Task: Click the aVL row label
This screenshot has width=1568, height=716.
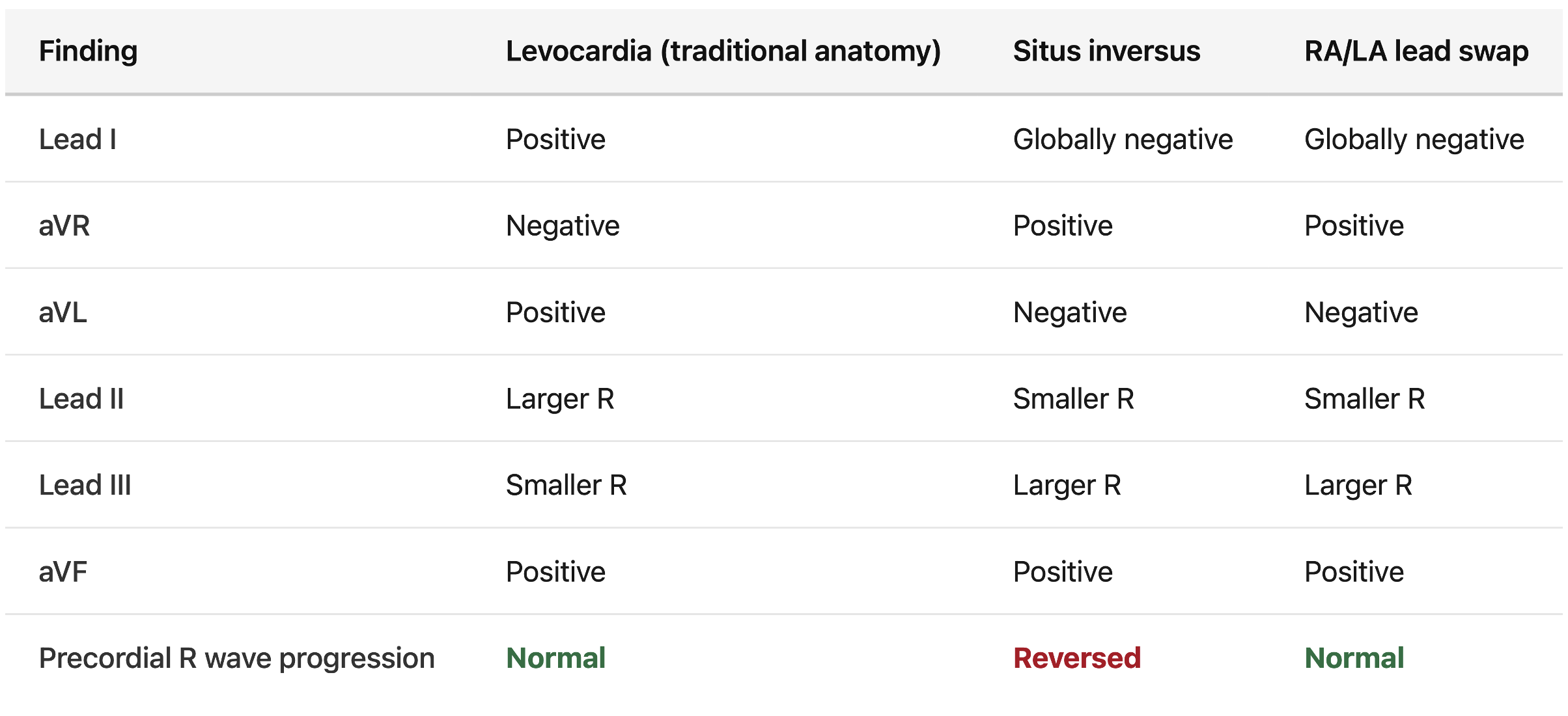Action: click(x=63, y=312)
